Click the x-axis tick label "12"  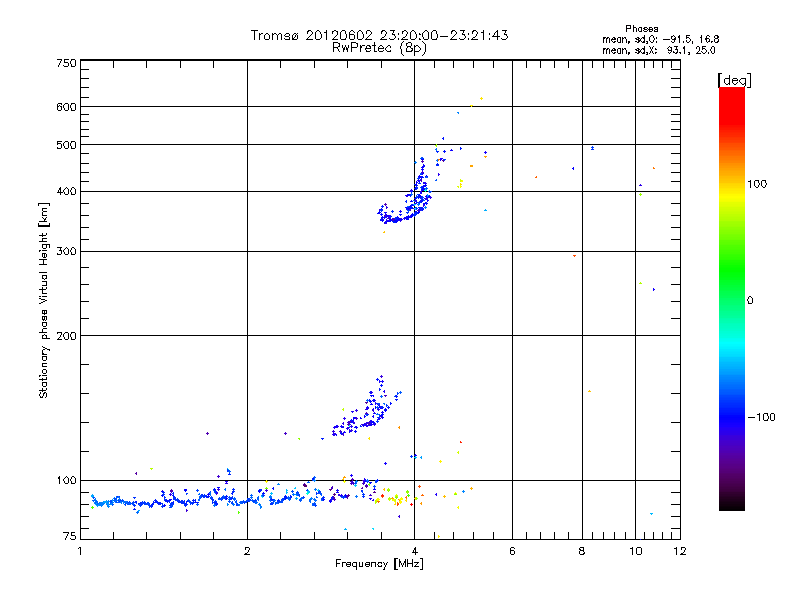coord(680,551)
